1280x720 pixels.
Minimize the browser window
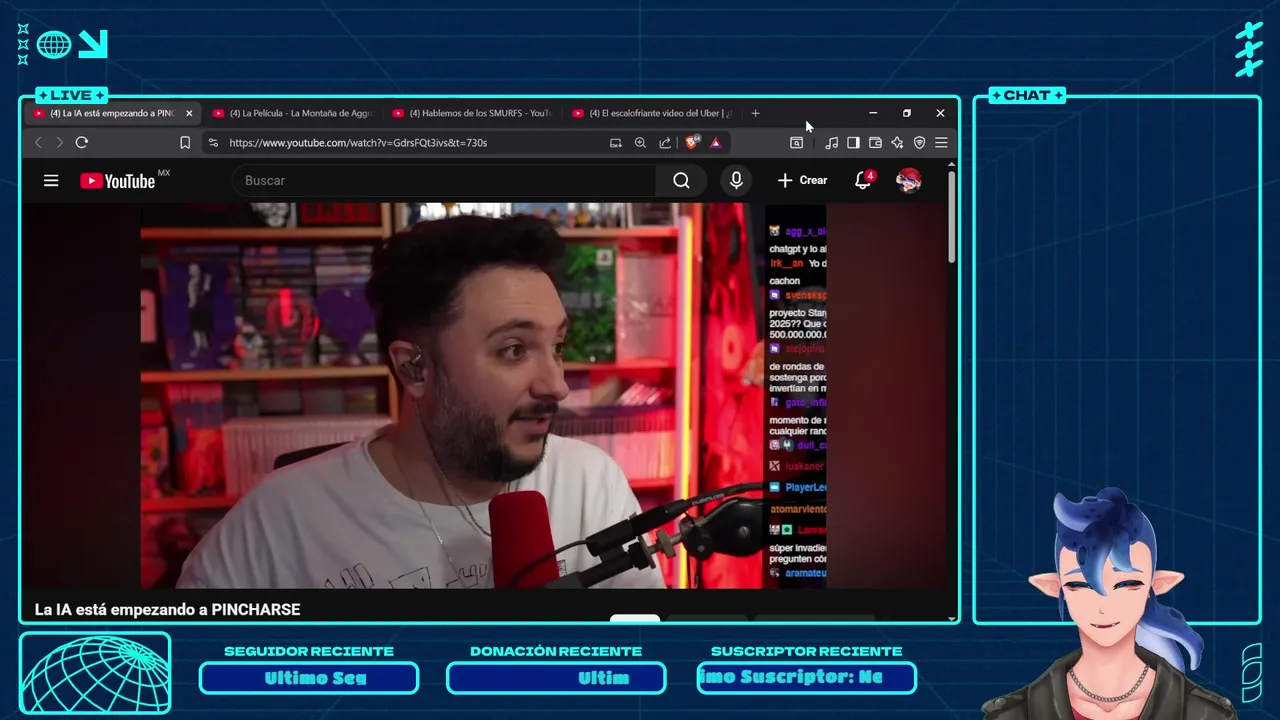click(873, 113)
